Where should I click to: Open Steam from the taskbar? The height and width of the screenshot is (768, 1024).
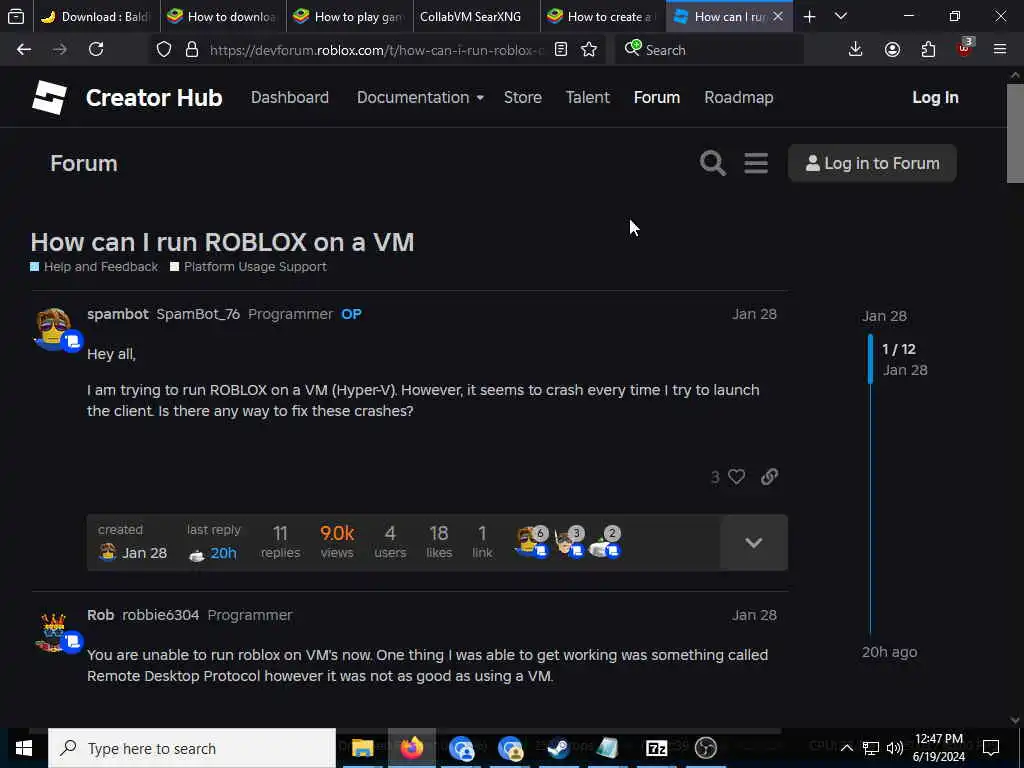click(558, 748)
